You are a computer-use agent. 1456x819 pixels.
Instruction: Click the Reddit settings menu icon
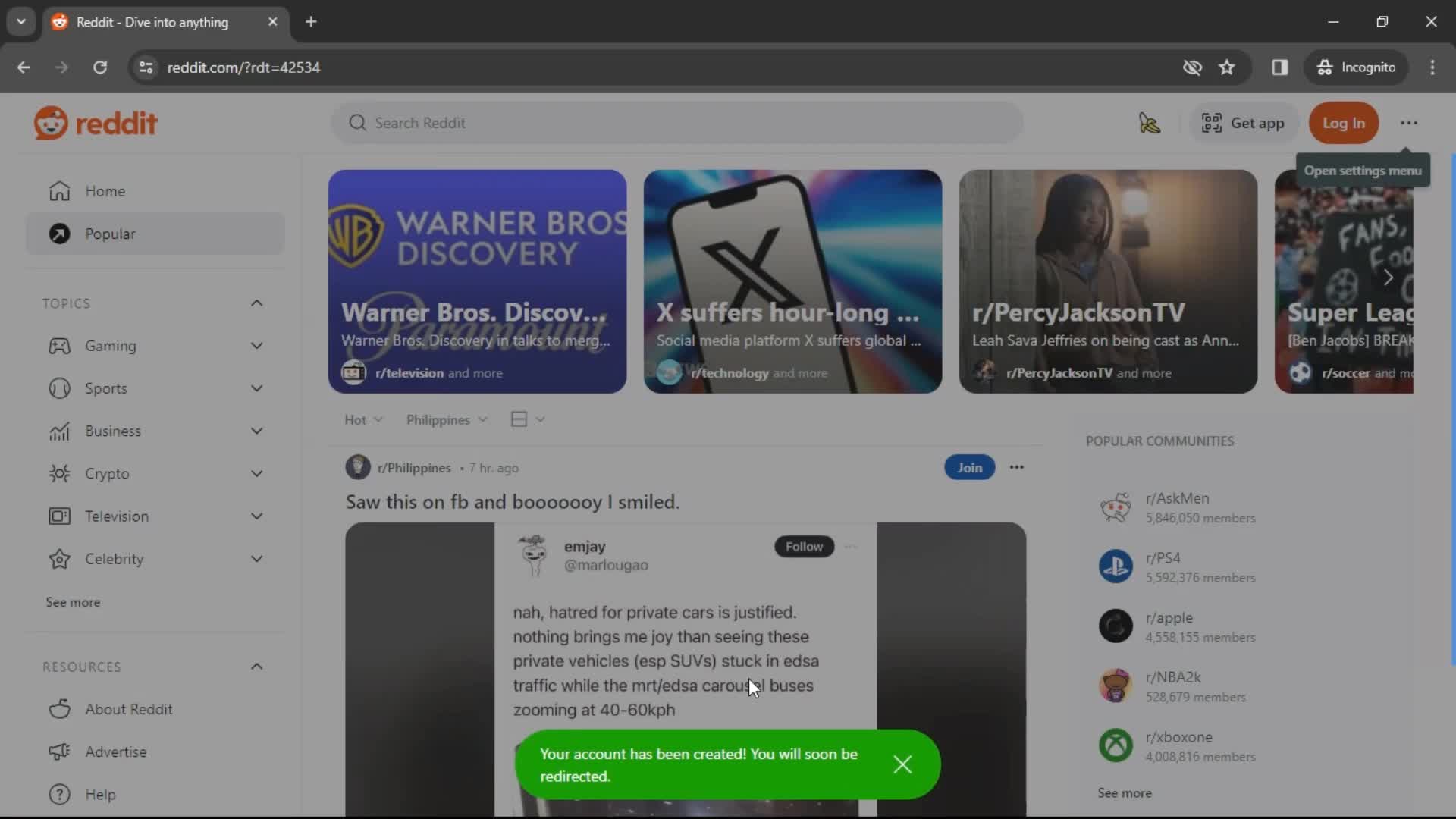1411,122
